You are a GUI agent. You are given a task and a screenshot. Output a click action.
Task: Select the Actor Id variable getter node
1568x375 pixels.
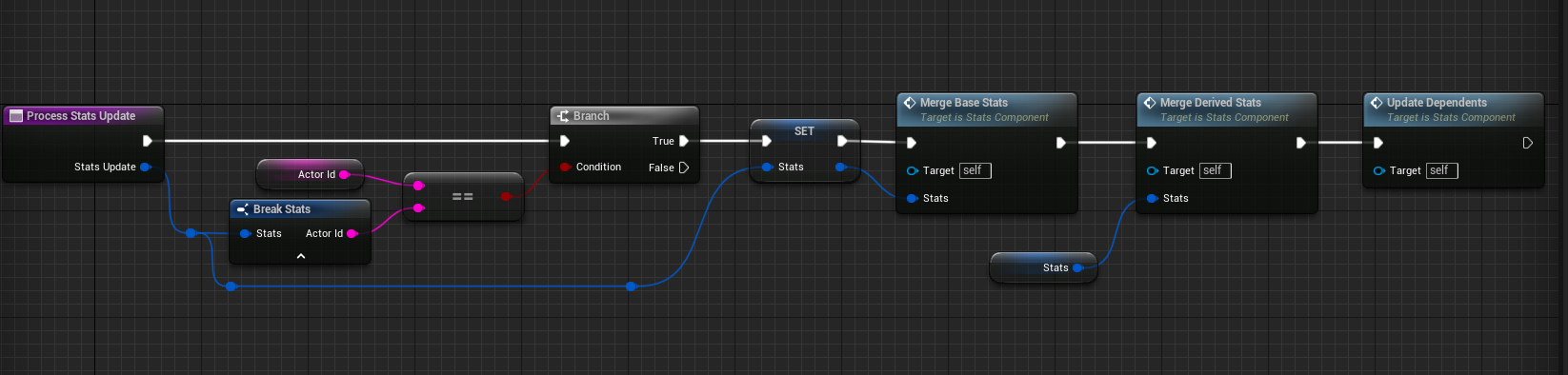click(310, 174)
